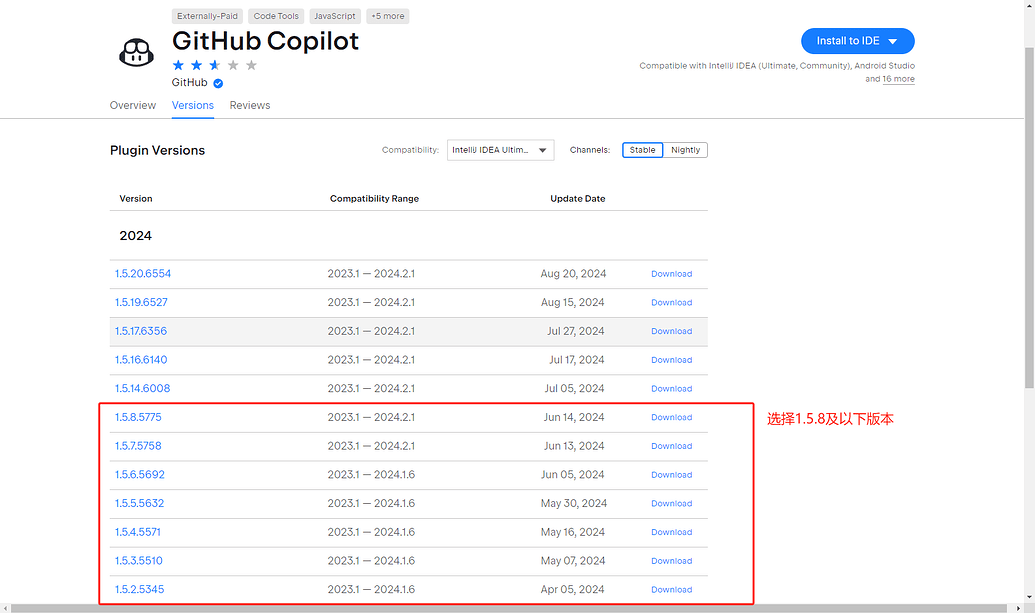Open version 1.5.14.6008
The height and width of the screenshot is (613, 1035).
pyautogui.click(x=142, y=388)
